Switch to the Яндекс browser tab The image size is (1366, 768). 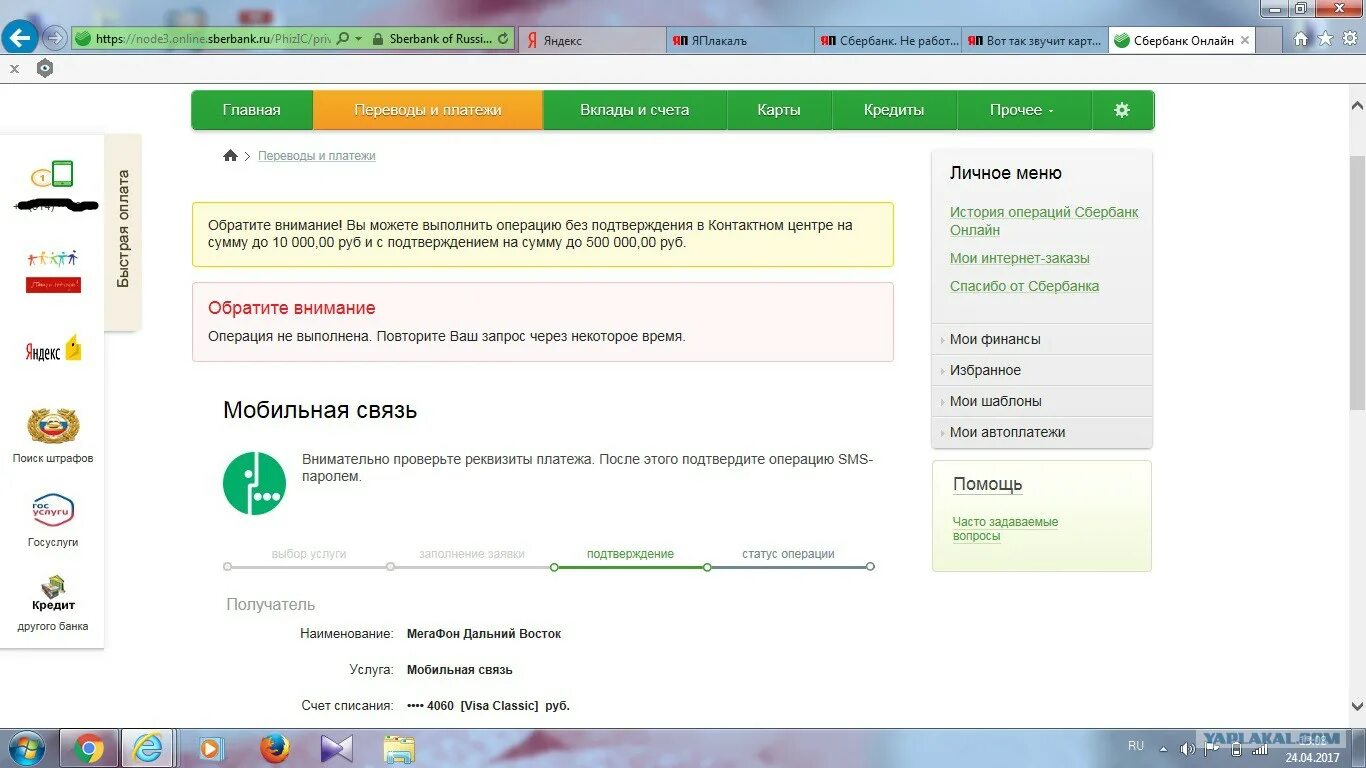[x=592, y=40]
